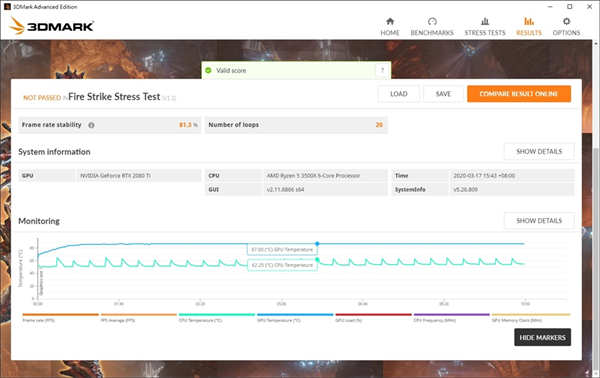Click Compare Result Online button
Screen dimensions: 600x378
pyautogui.click(x=519, y=94)
